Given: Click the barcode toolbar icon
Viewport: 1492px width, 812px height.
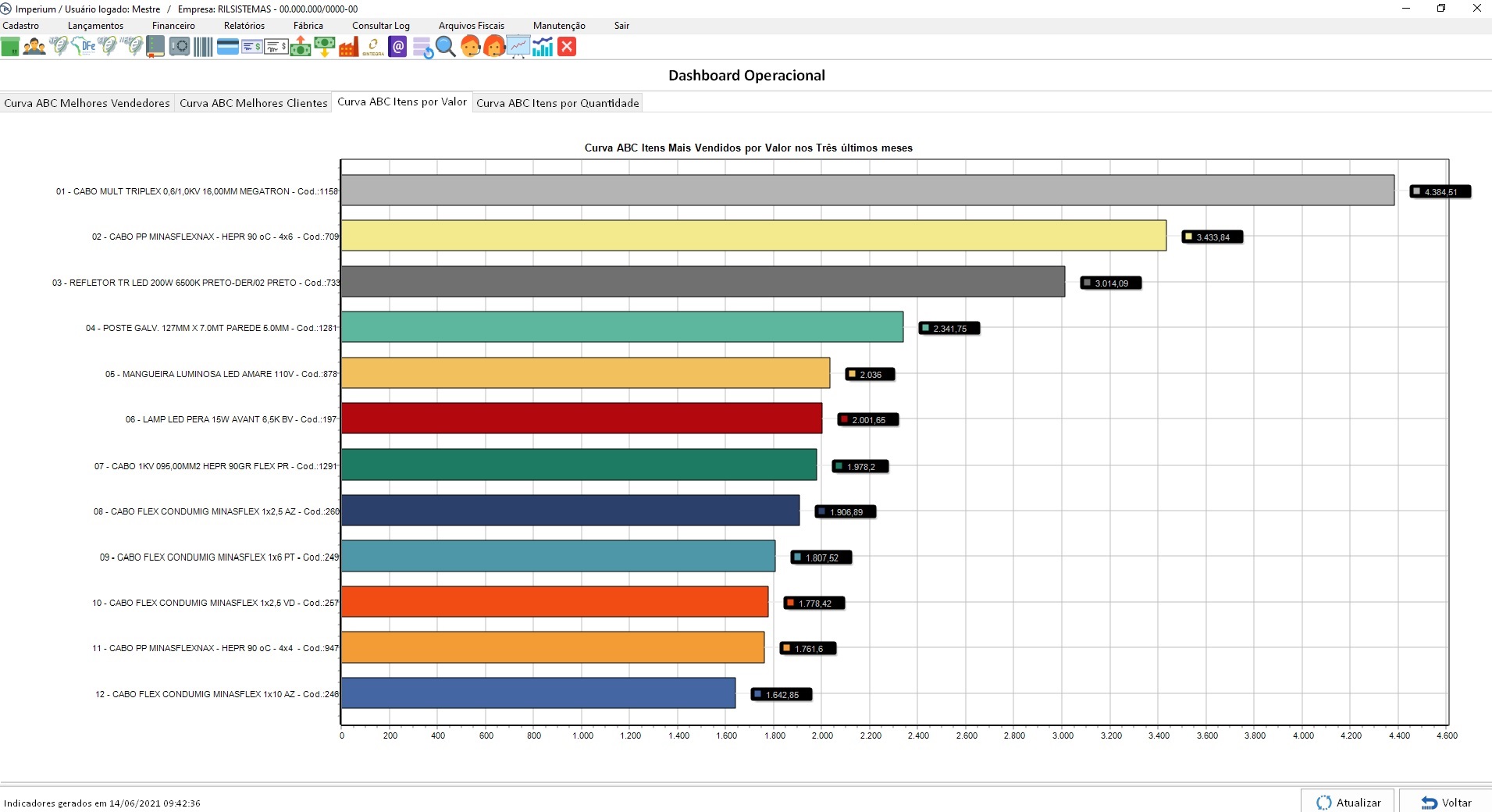Looking at the screenshot, I should (203, 47).
